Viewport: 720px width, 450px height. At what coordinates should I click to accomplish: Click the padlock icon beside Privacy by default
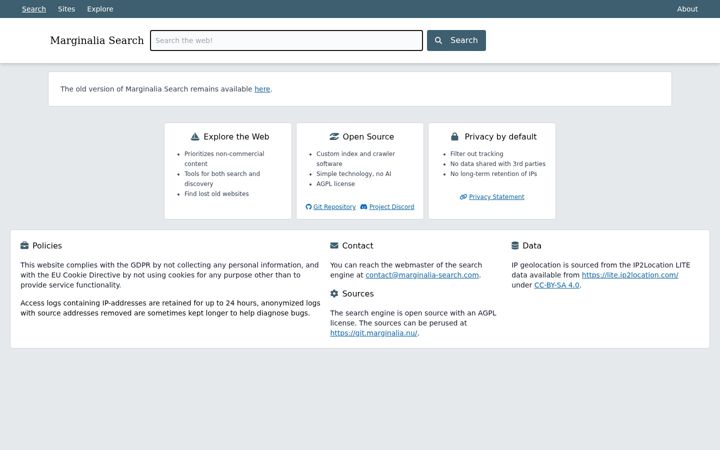pyautogui.click(x=455, y=136)
